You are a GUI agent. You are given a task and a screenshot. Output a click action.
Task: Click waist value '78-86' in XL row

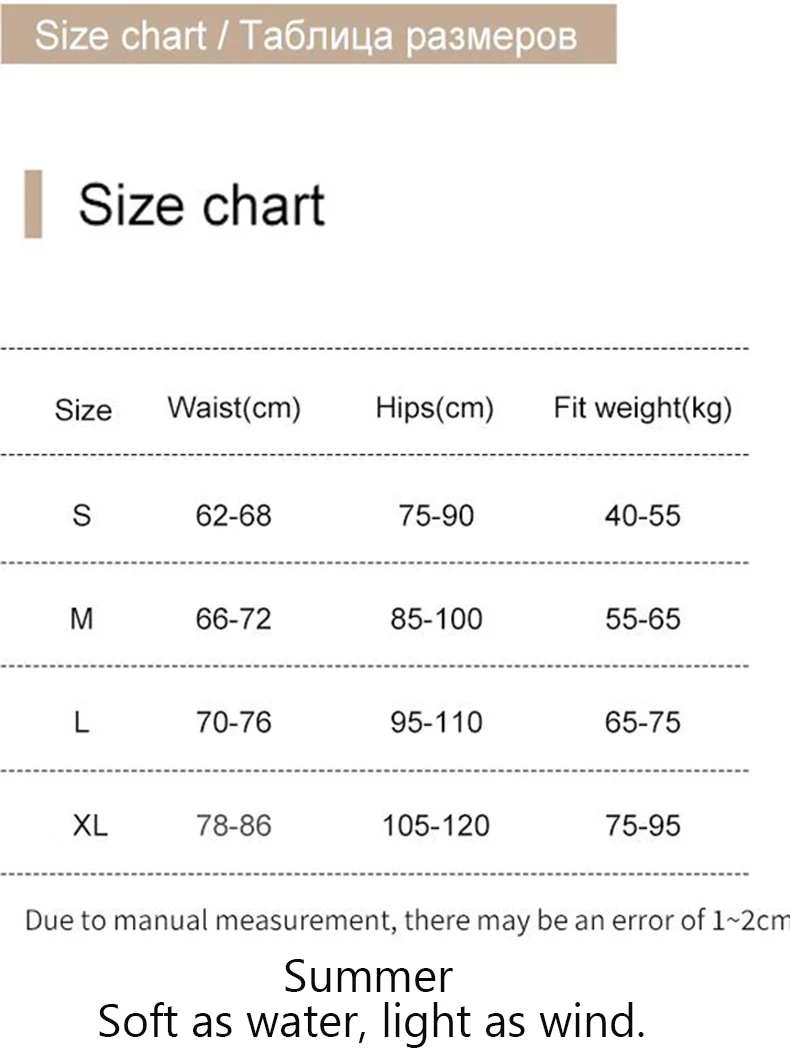pyautogui.click(x=233, y=826)
